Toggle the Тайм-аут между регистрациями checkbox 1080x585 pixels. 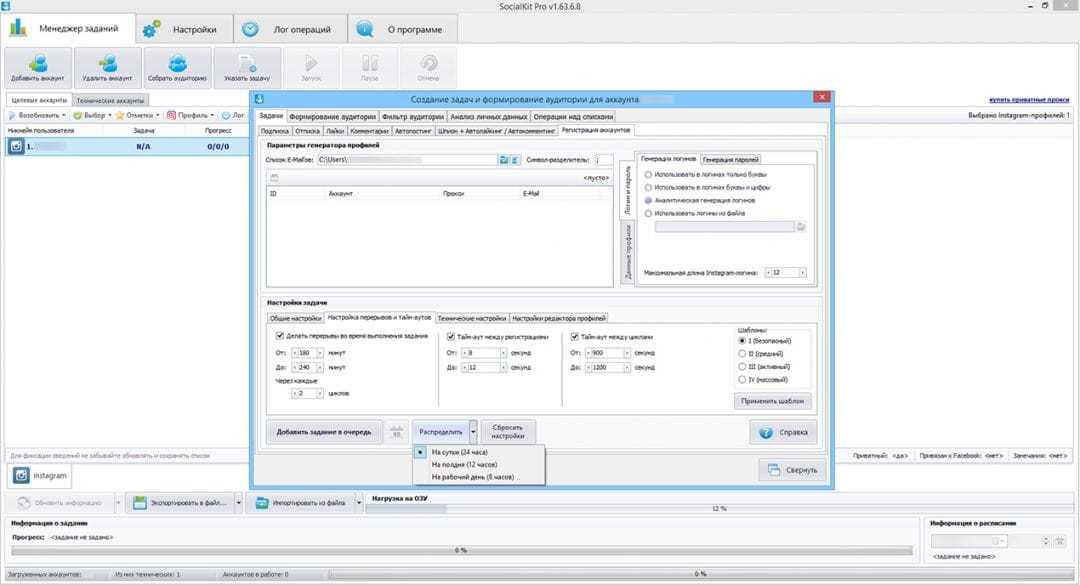point(451,337)
